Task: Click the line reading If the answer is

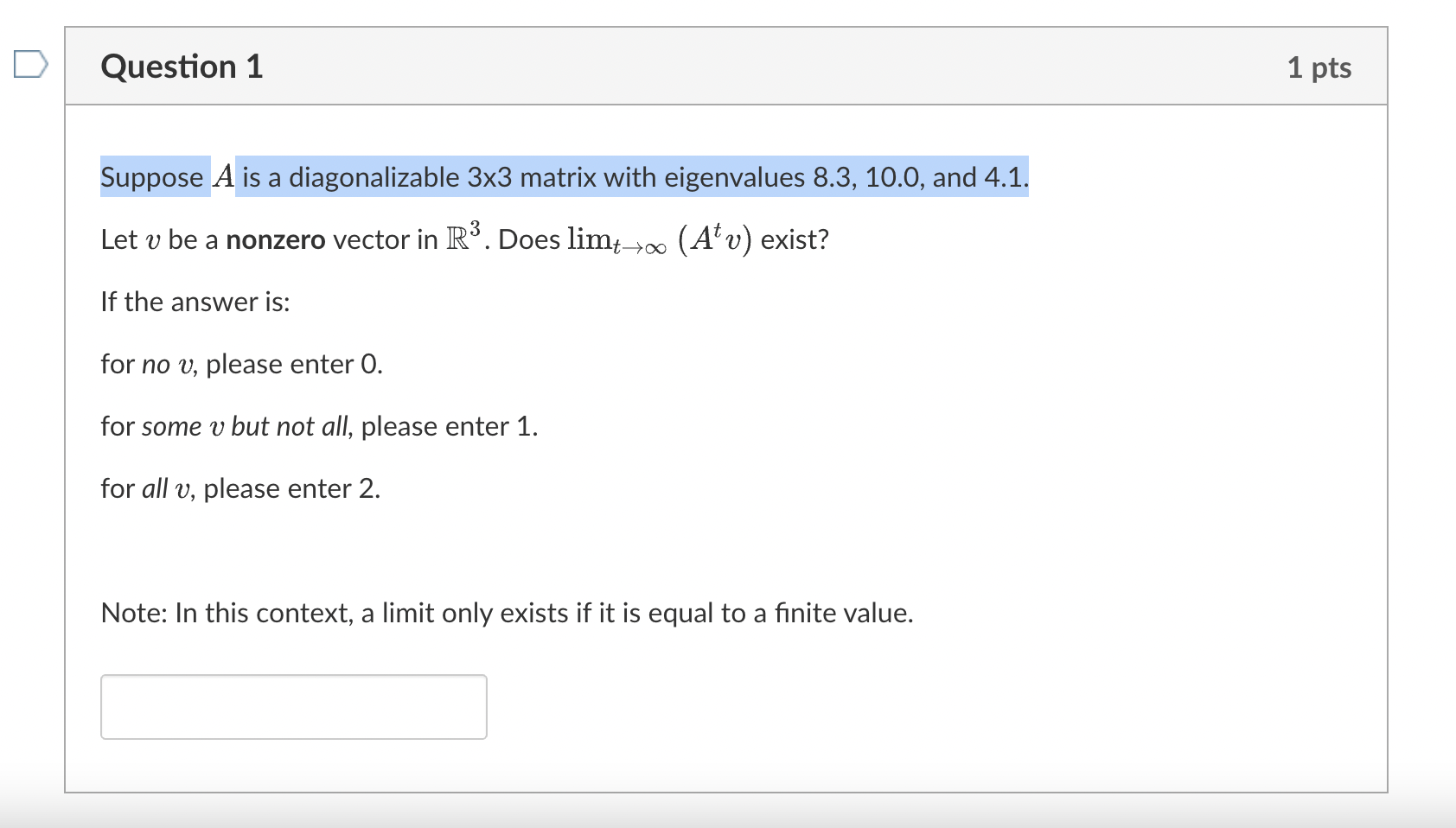Action: point(195,302)
